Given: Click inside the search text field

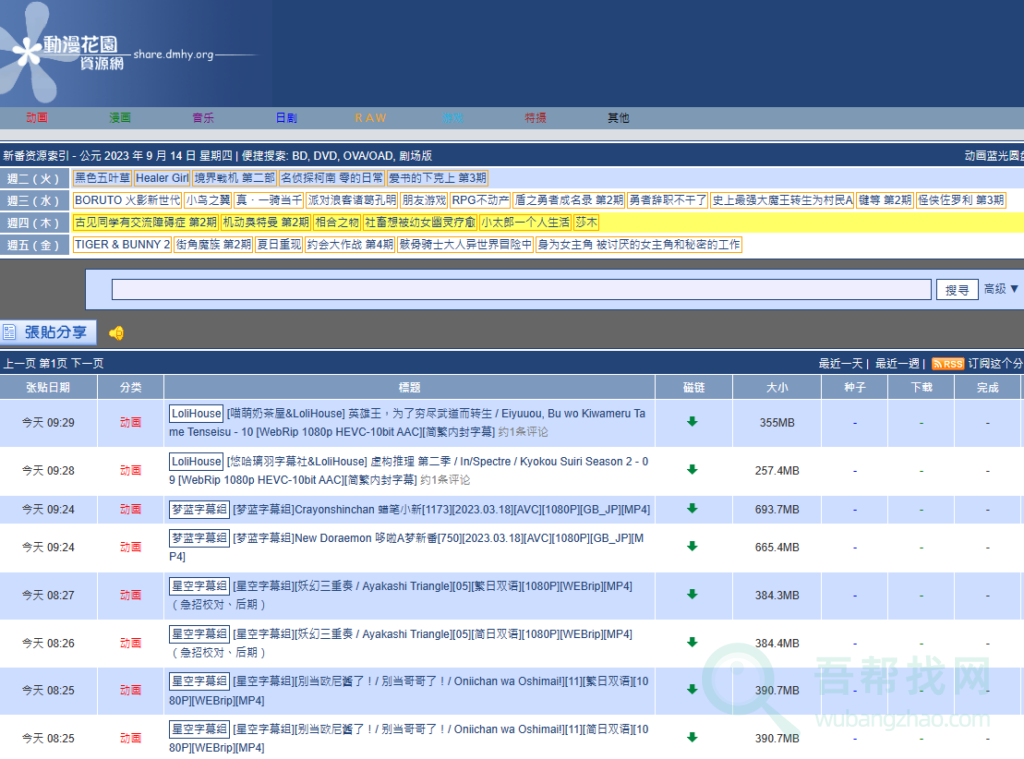Looking at the screenshot, I should [x=520, y=290].
